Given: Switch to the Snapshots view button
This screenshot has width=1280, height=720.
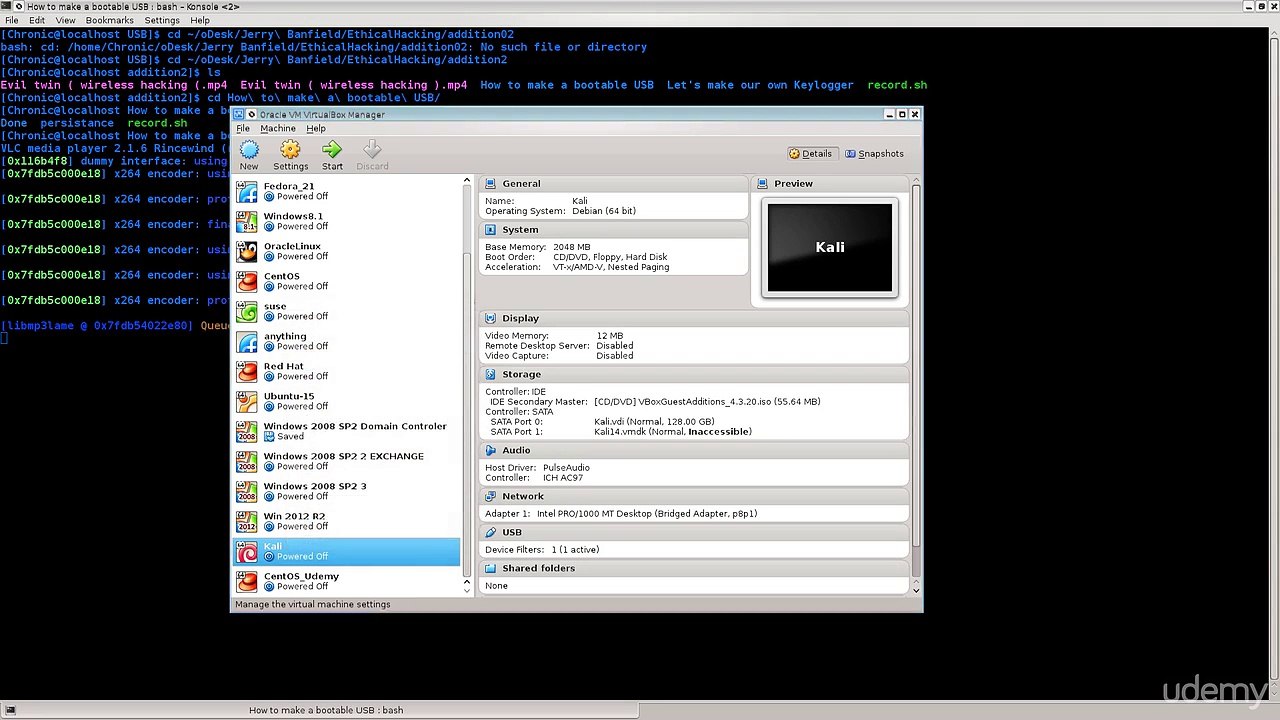Looking at the screenshot, I should [874, 154].
